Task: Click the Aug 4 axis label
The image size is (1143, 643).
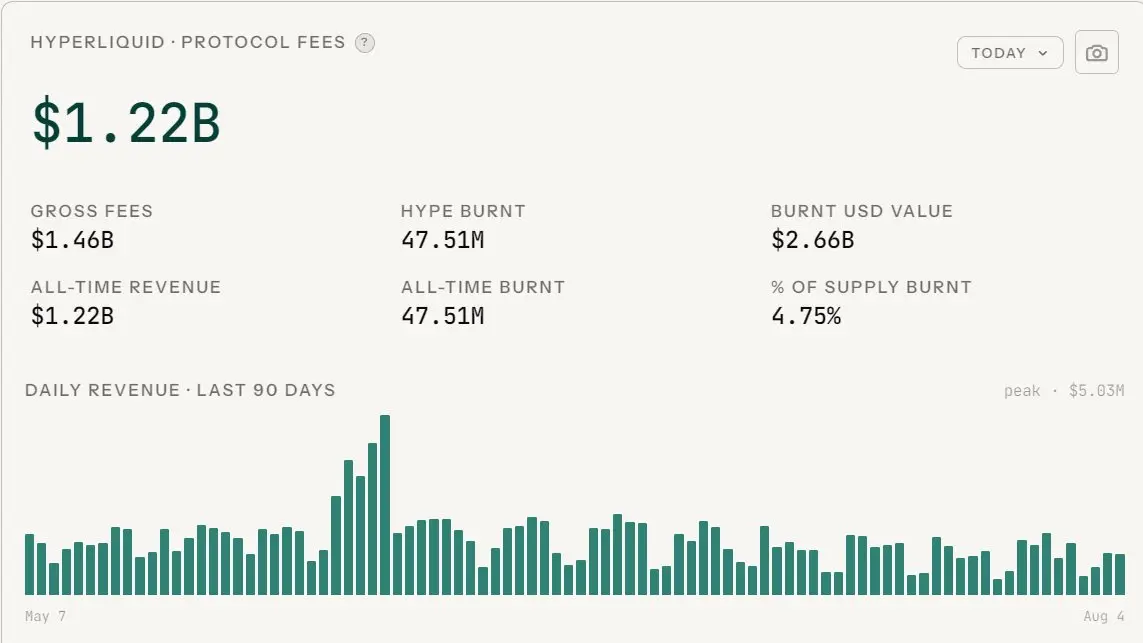Action: [x=1104, y=617]
